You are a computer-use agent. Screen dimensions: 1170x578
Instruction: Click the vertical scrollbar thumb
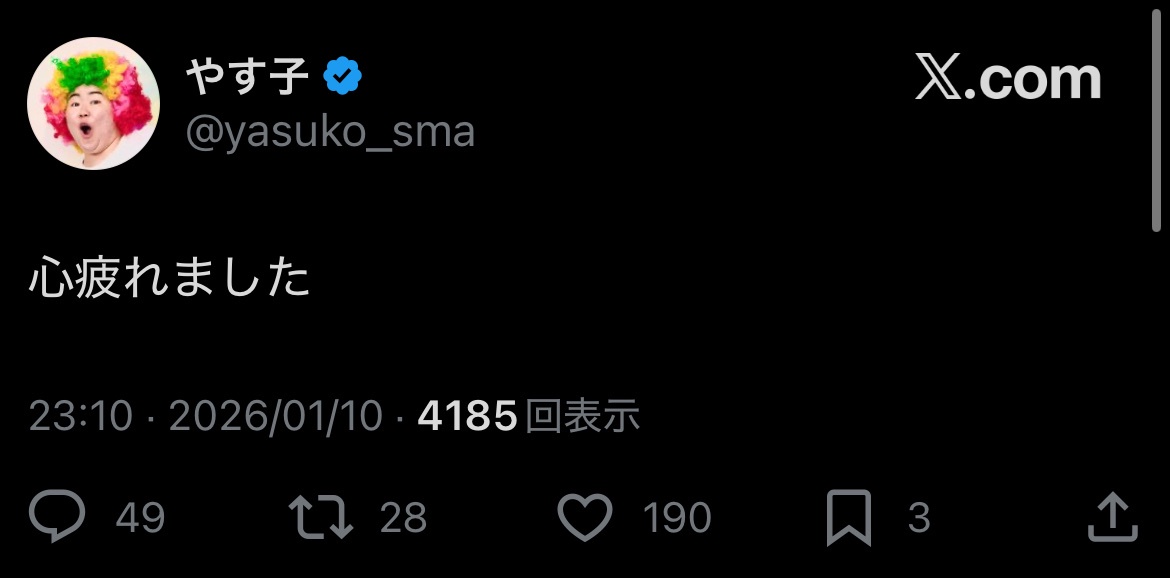(1157, 121)
